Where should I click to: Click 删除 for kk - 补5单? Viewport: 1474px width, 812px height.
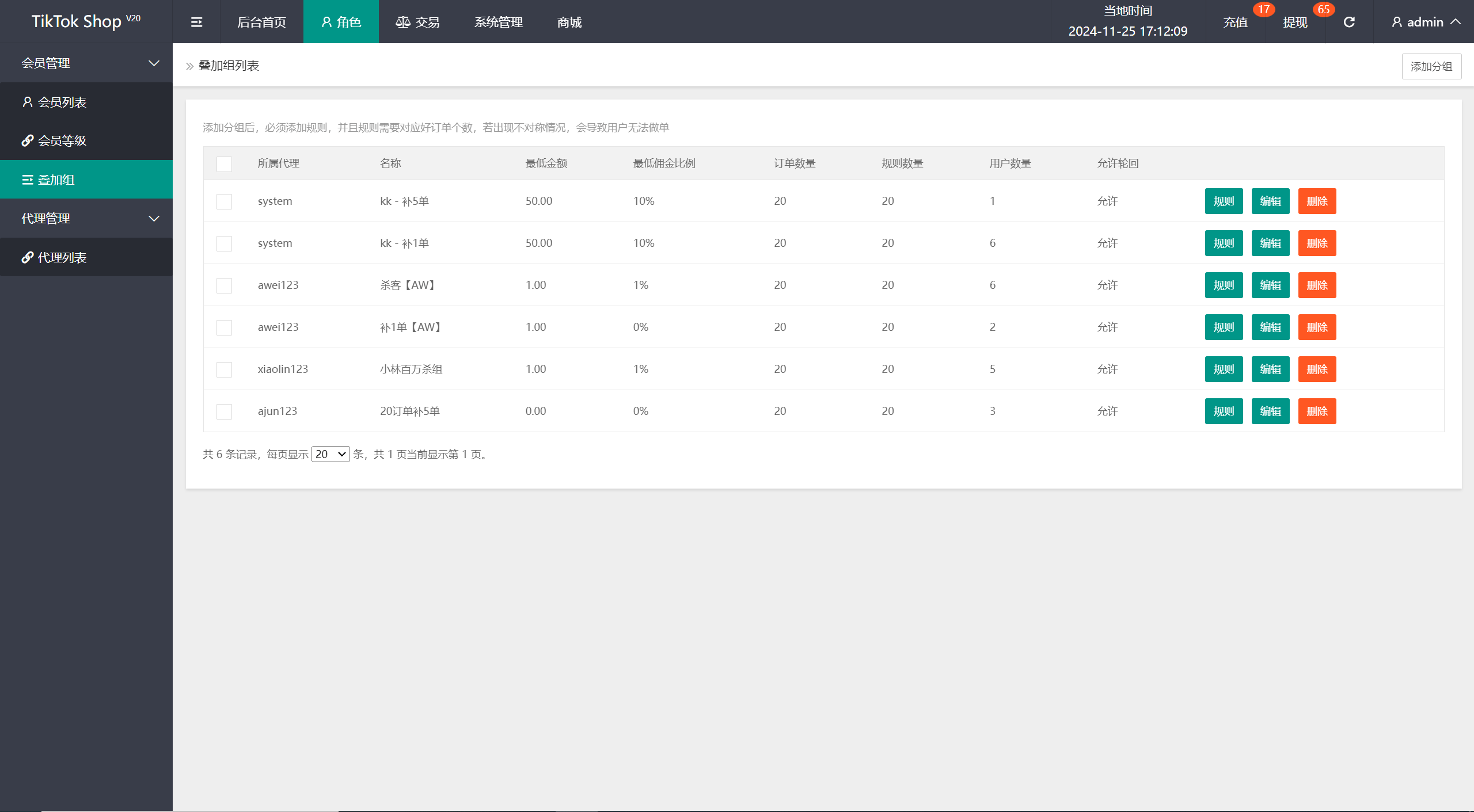click(1317, 201)
